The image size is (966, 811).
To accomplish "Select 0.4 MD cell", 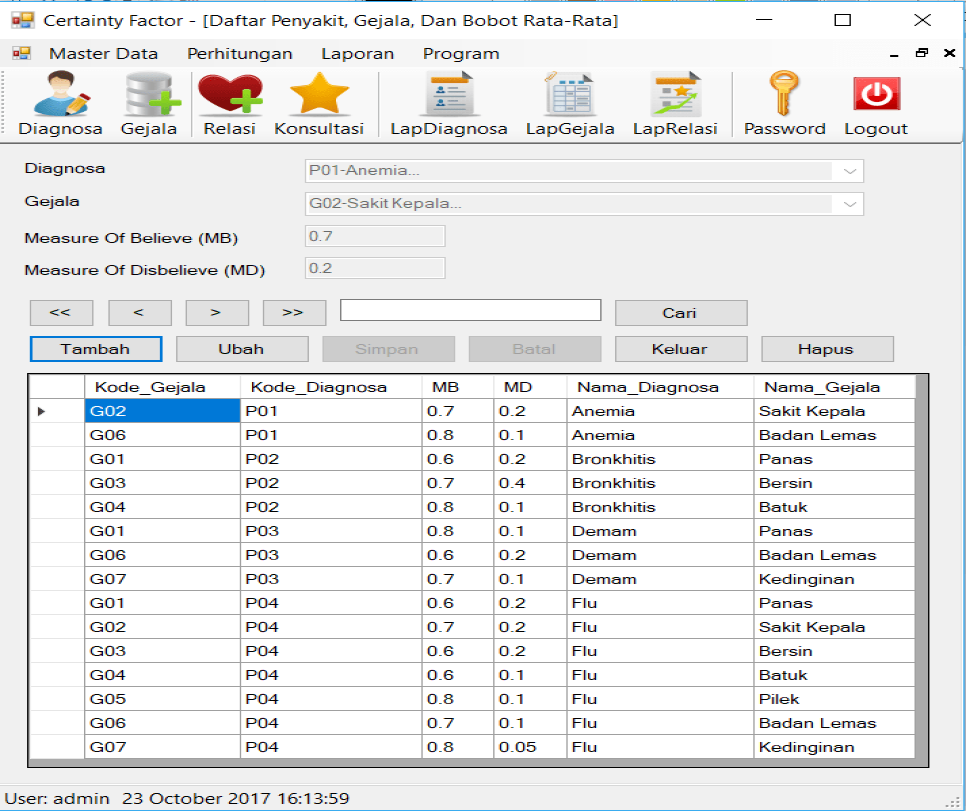I will pyautogui.click(x=530, y=483).
